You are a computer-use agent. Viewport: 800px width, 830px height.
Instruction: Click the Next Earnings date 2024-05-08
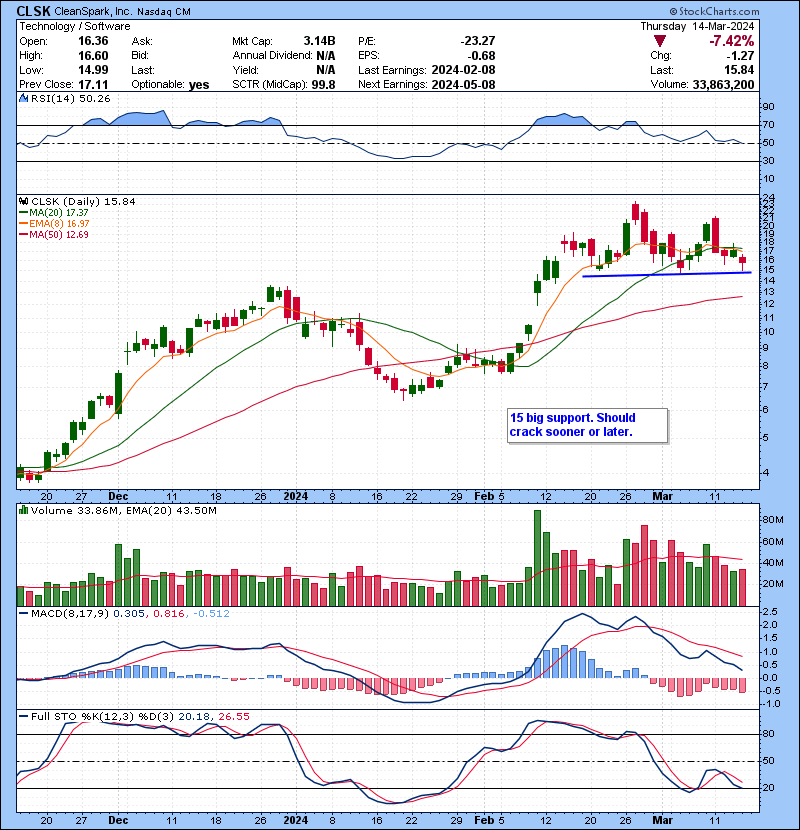(x=463, y=84)
